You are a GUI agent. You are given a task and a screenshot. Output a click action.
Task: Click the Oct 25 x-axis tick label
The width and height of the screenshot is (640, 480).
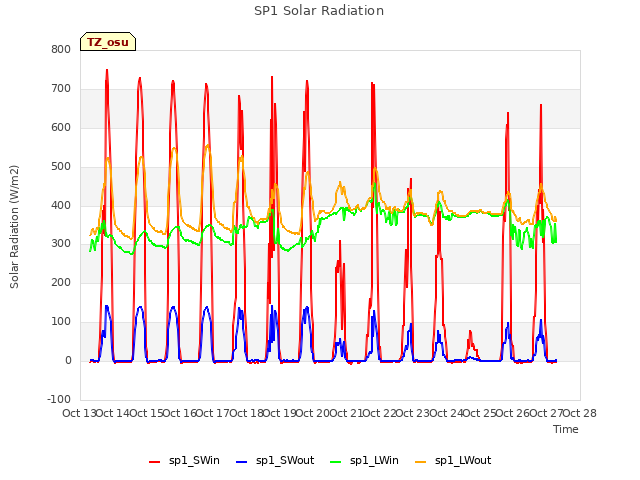[x=480, y=413]
